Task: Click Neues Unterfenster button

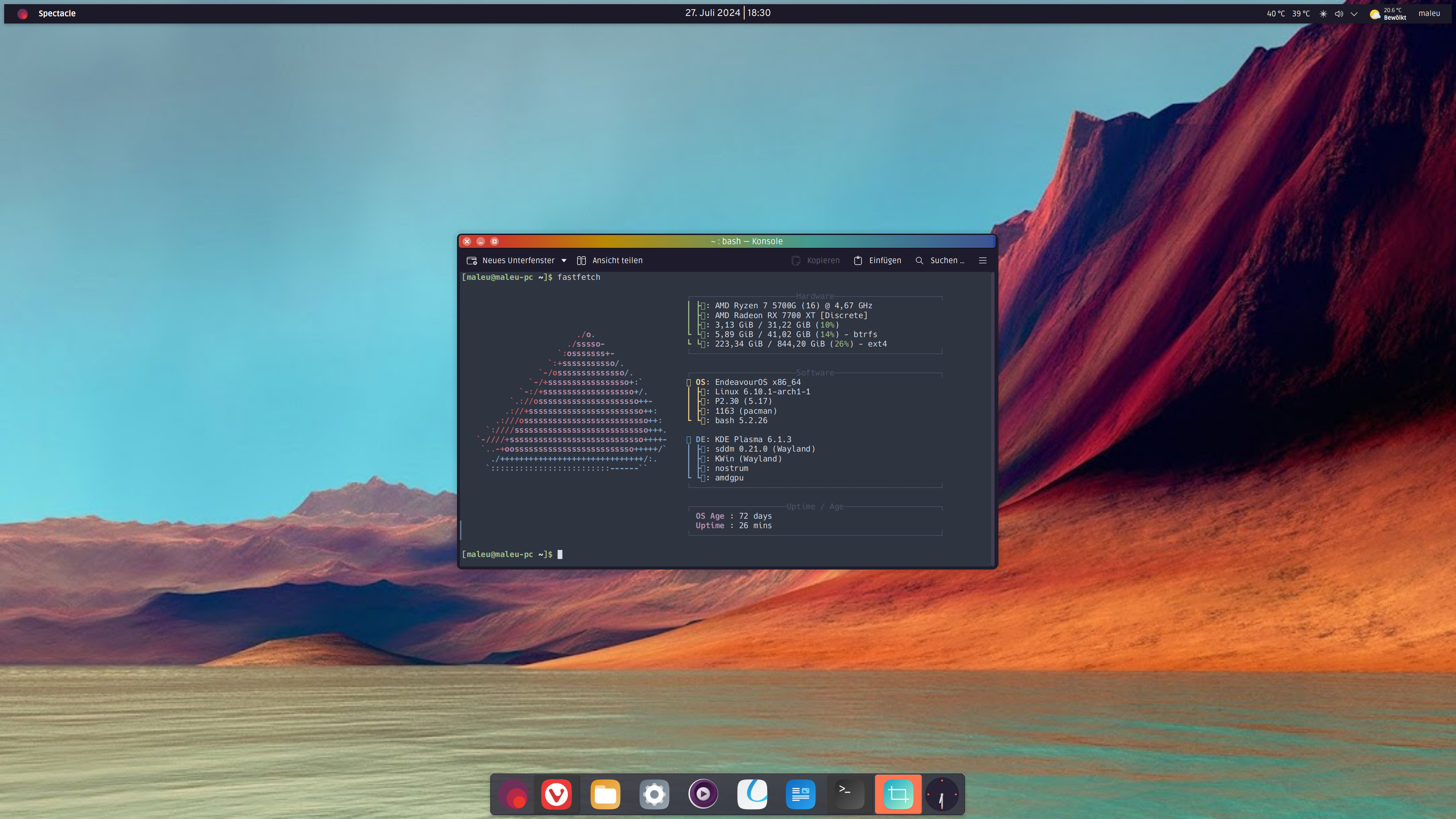Action: pos(511,260)
